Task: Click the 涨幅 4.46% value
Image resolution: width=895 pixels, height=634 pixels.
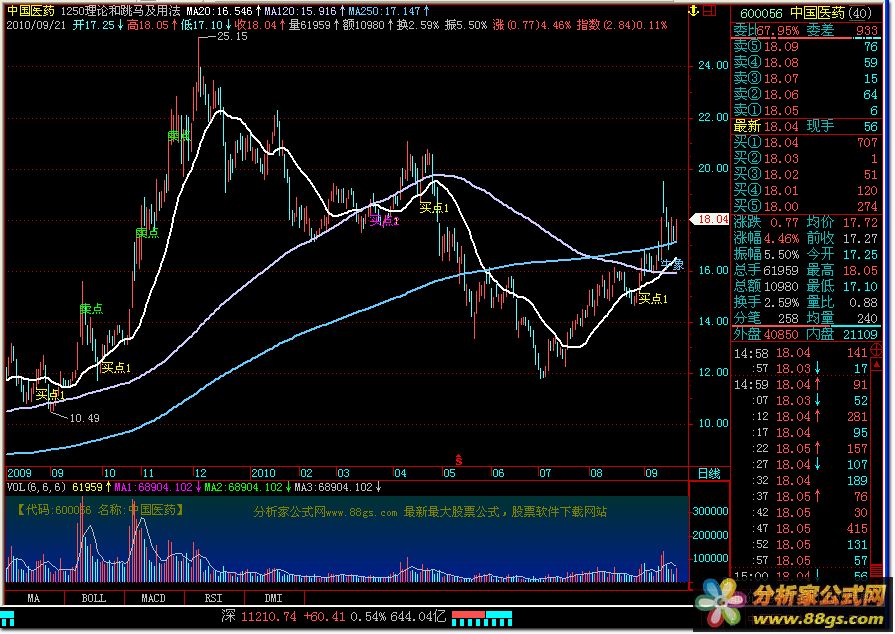Action: [x=781, y=238]
